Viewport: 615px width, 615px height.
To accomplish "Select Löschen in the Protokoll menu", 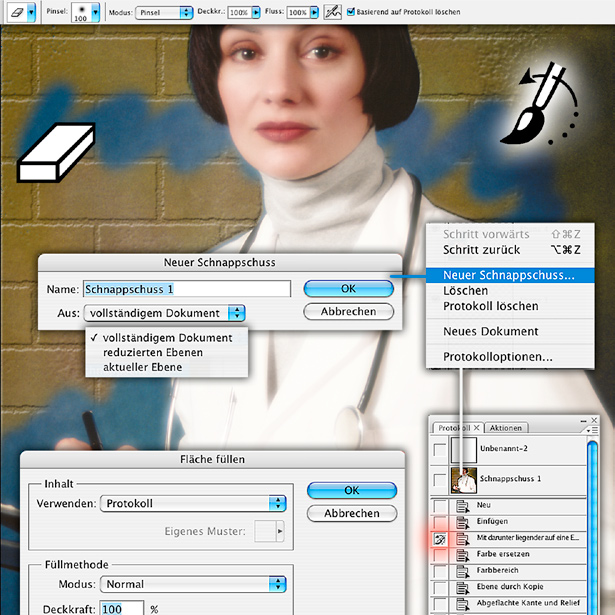I will pyautogui.click(x=510, y=291).
